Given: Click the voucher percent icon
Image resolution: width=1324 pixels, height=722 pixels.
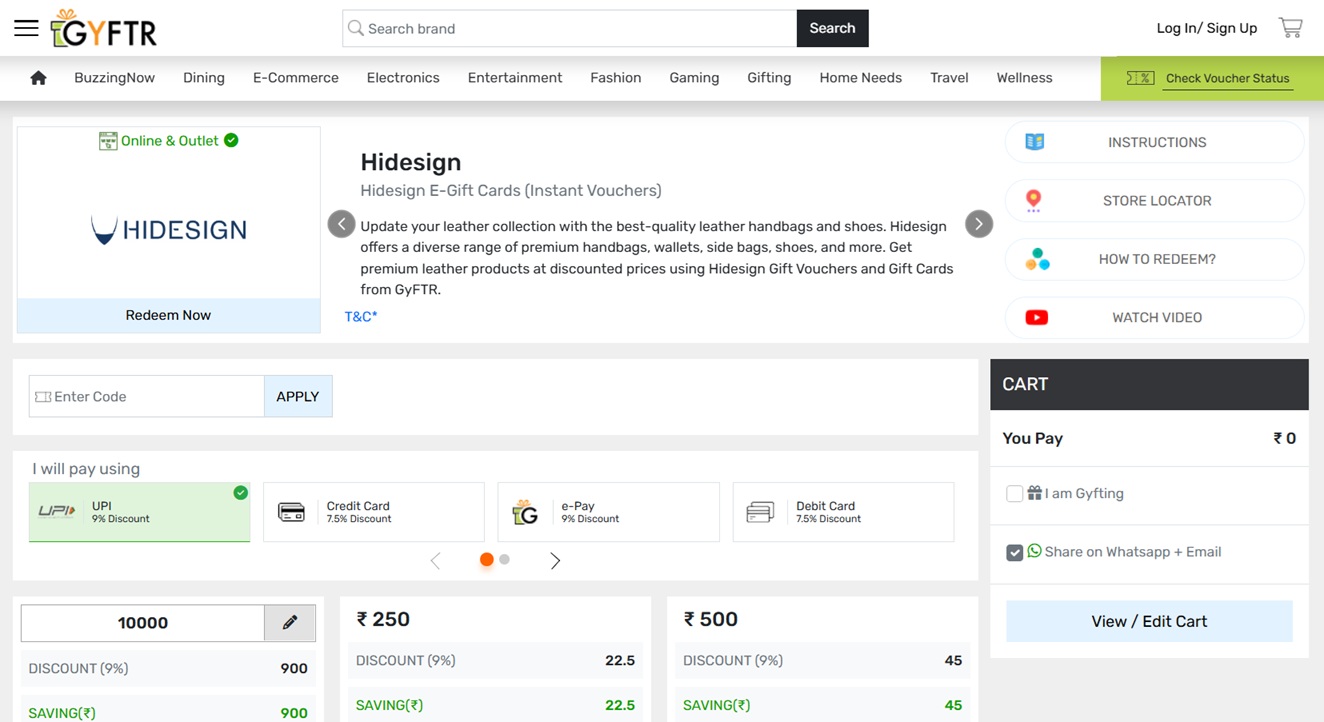Looking at the screenshot, I should pyautogui.click(x=1140, y=78).
